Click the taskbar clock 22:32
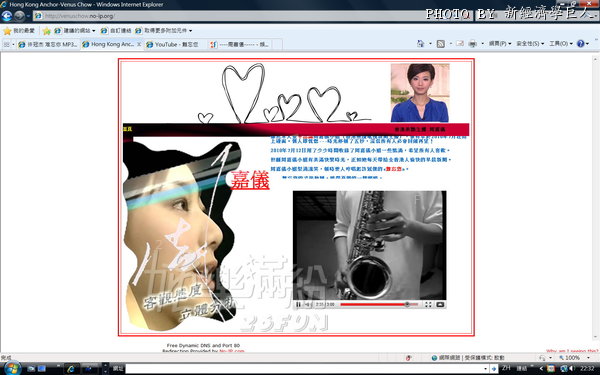600x375 pixels. 587,368
